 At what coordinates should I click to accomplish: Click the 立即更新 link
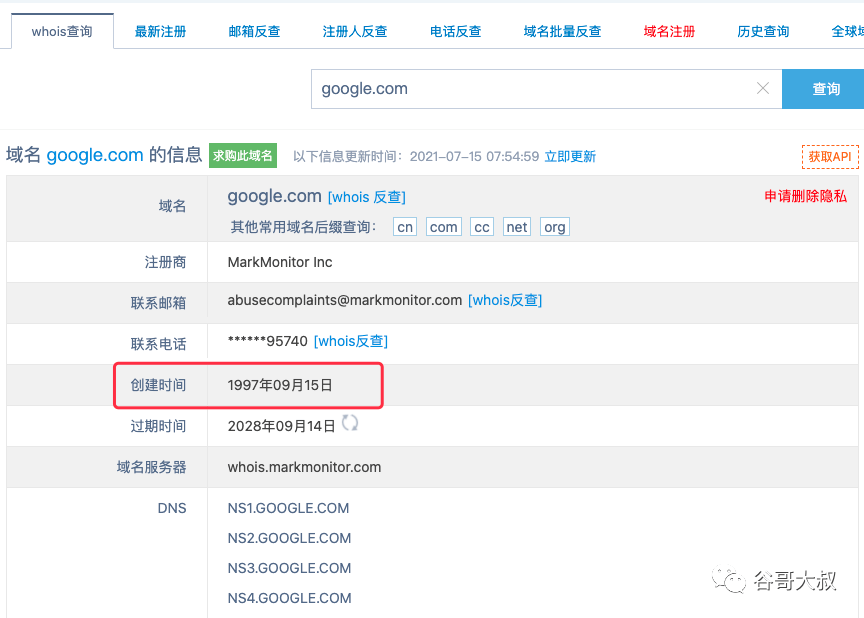[570, 156]
